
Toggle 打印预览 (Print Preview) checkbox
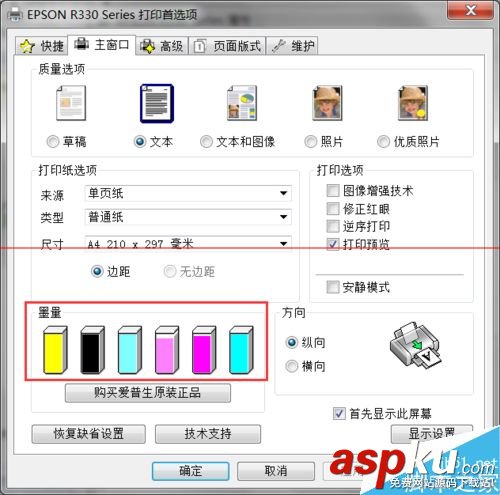(x=333, y=244)
